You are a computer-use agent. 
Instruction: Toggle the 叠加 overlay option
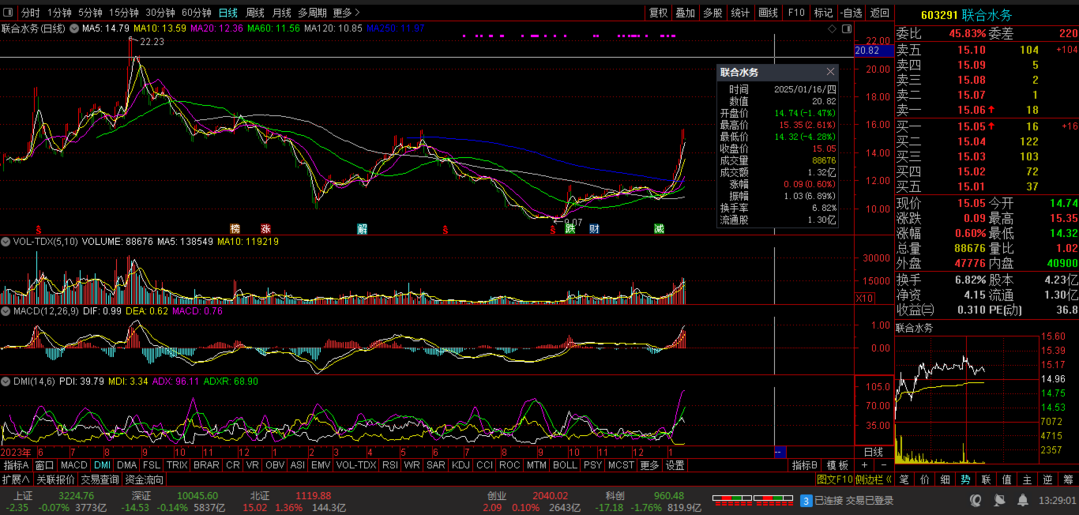(685, 13)
